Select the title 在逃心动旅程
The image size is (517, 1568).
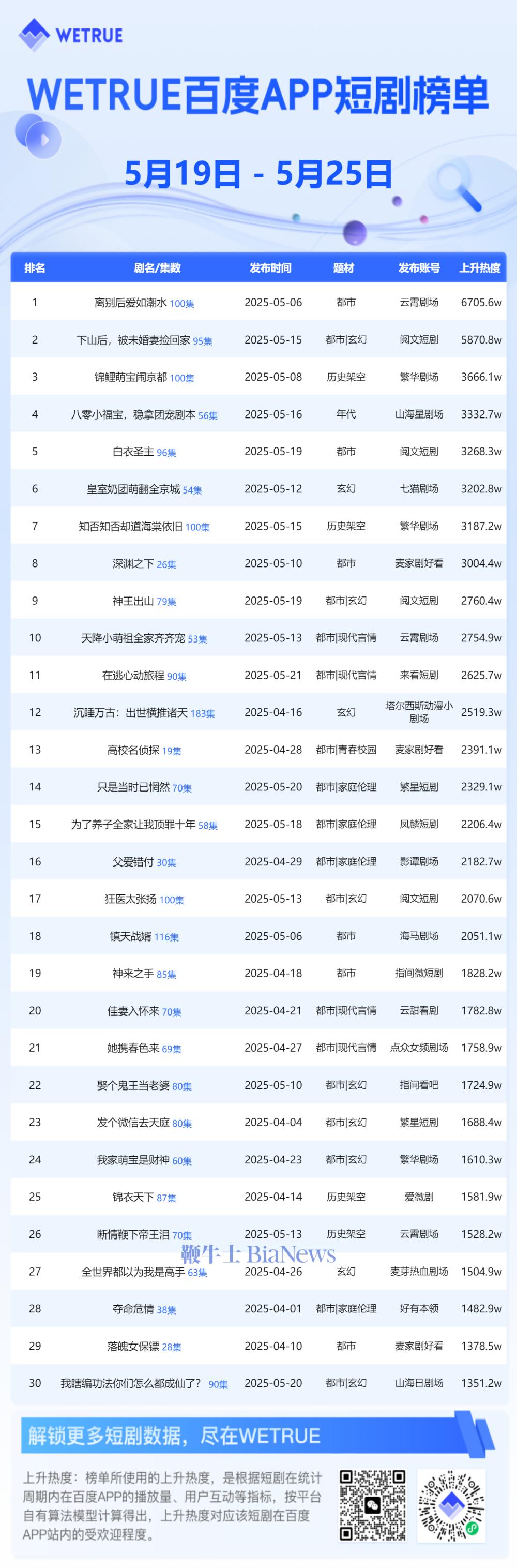[x=133, y=675]
